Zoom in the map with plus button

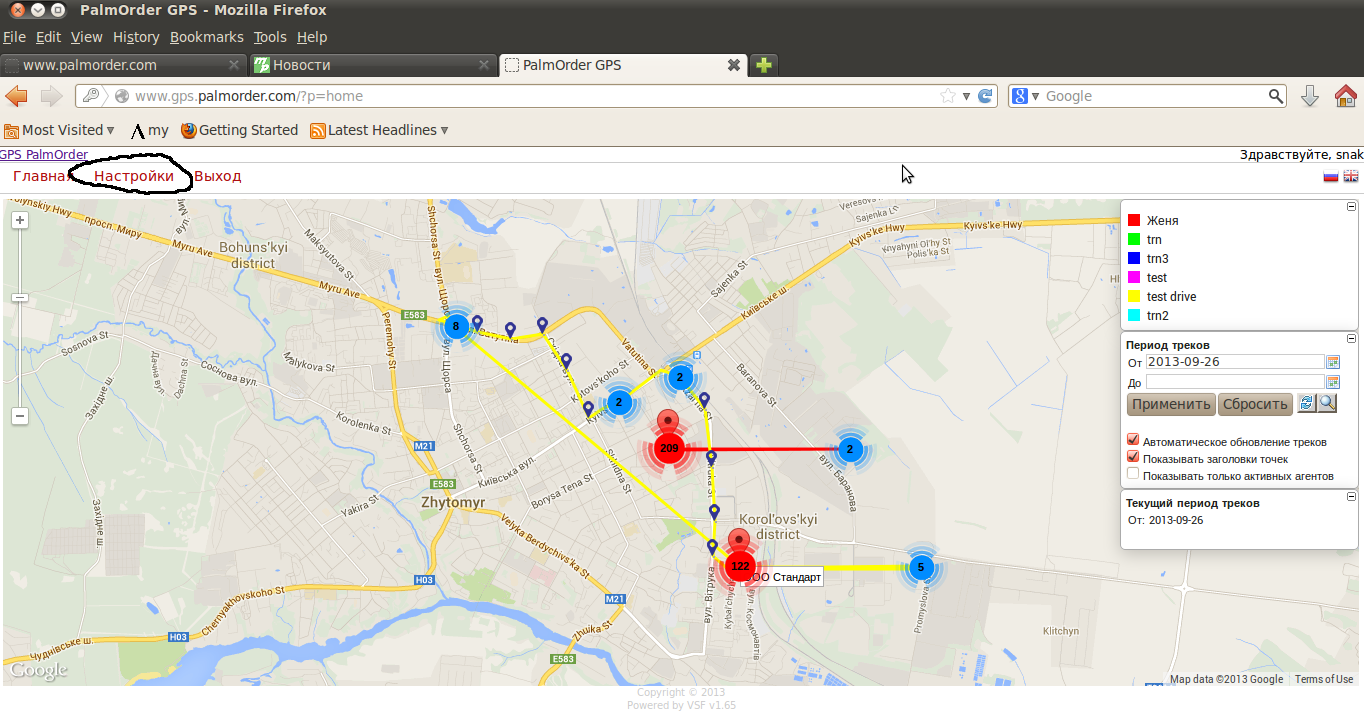[20, 221]
